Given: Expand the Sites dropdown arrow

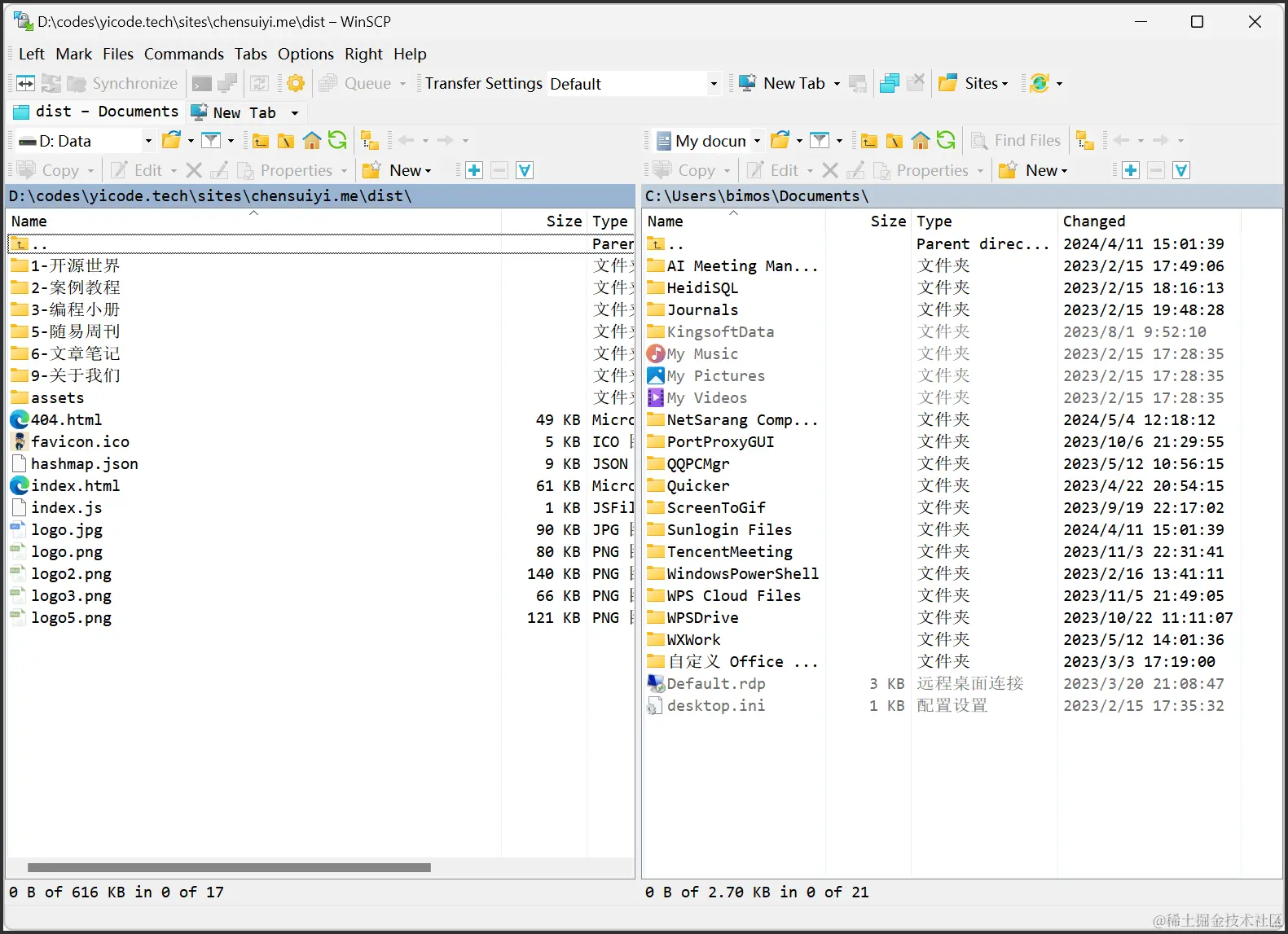Looking at the screenshot, I should 1004,84.
